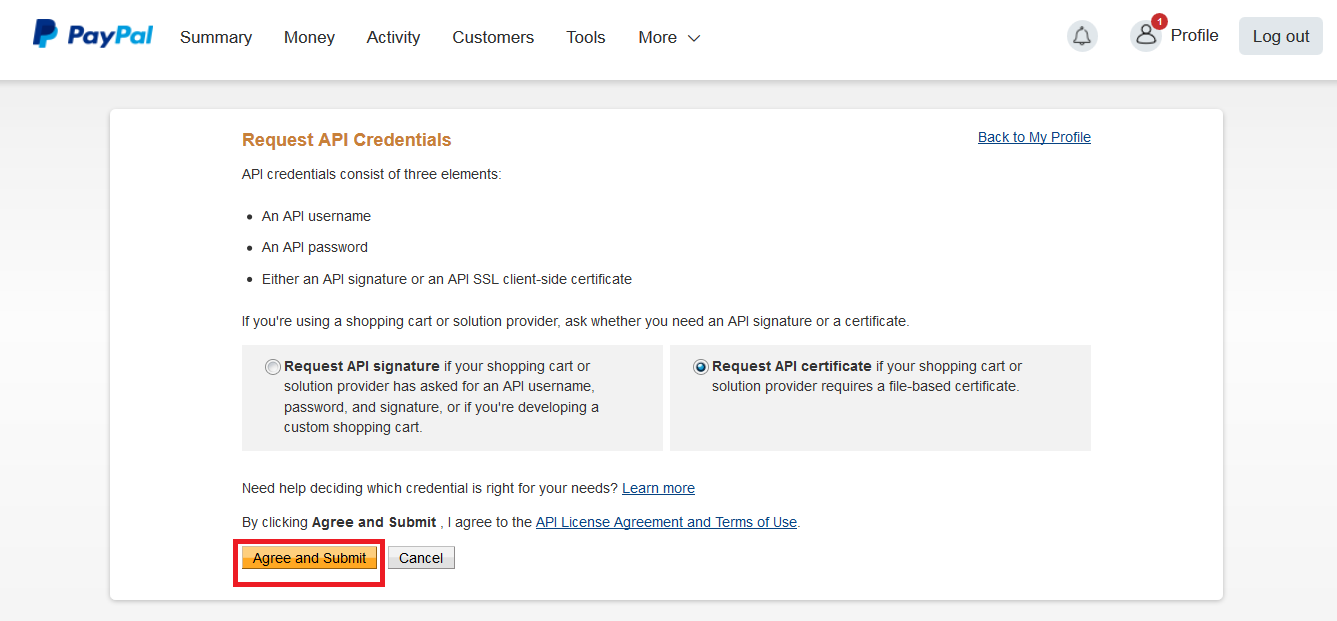Select the Request API signature radio button
The image size is (1337, 621).
click(273, 367)
